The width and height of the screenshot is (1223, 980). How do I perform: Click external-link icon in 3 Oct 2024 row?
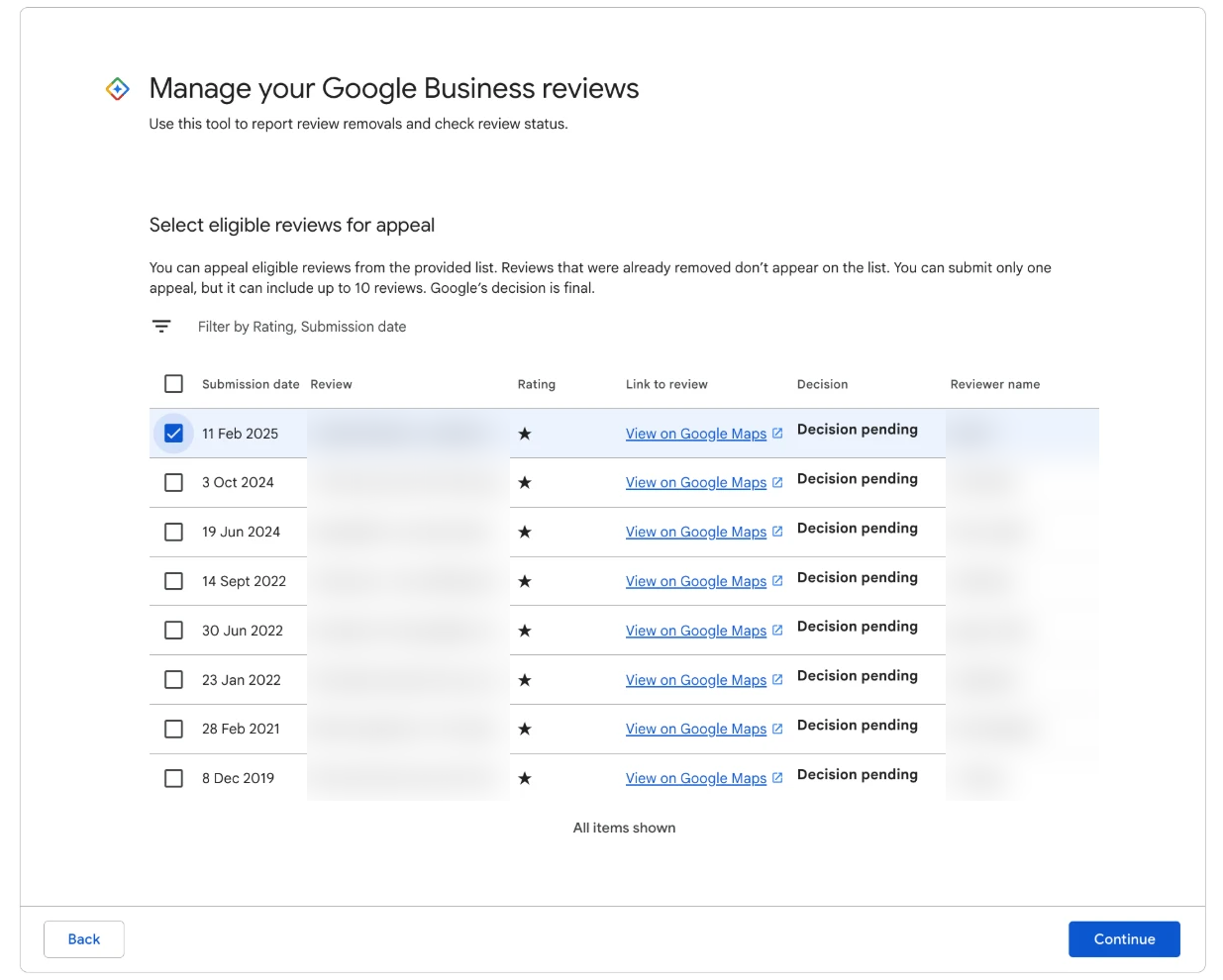[x=777, y=483]
